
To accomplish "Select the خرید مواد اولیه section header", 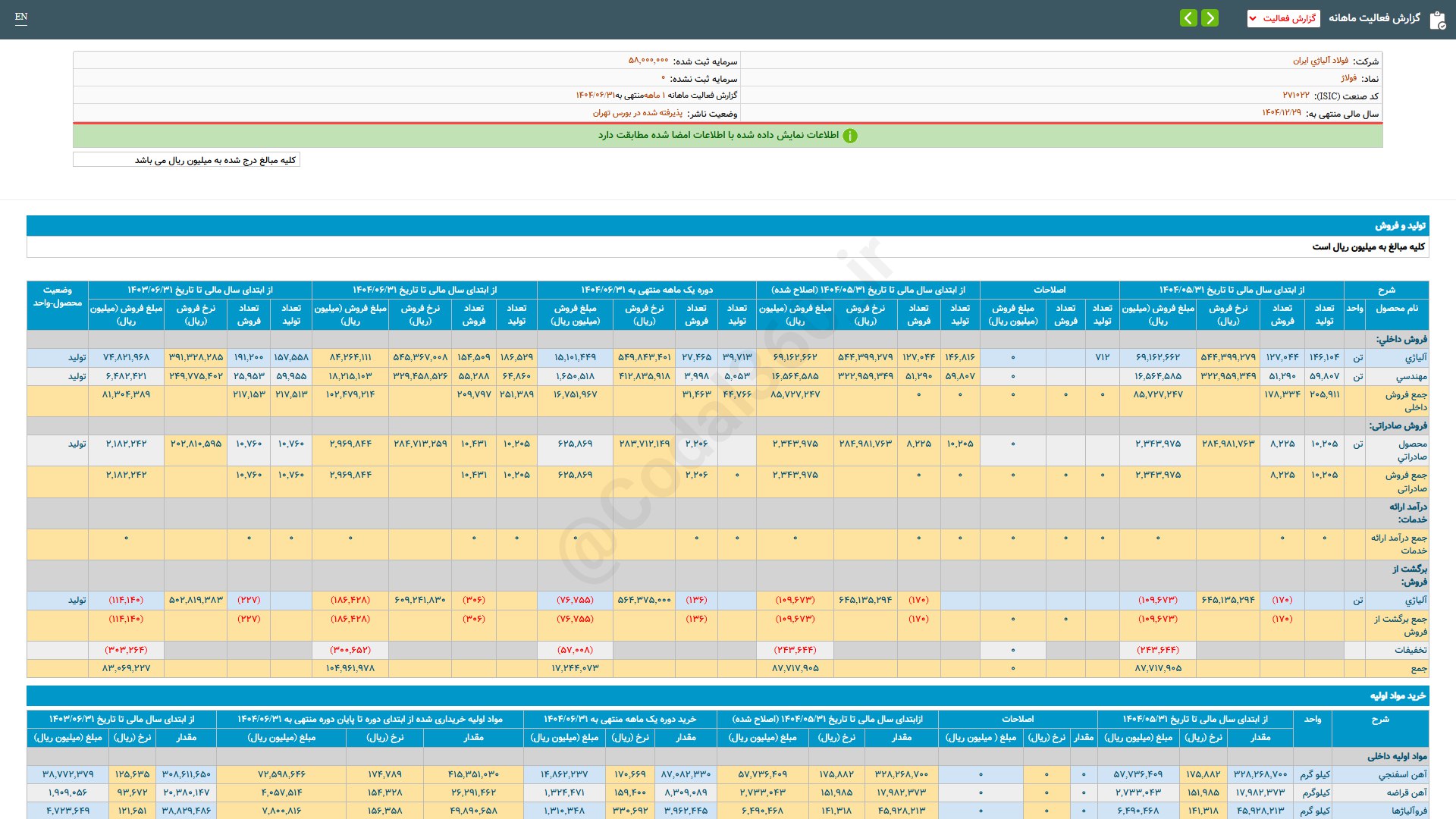I will tap(1397, 696).
